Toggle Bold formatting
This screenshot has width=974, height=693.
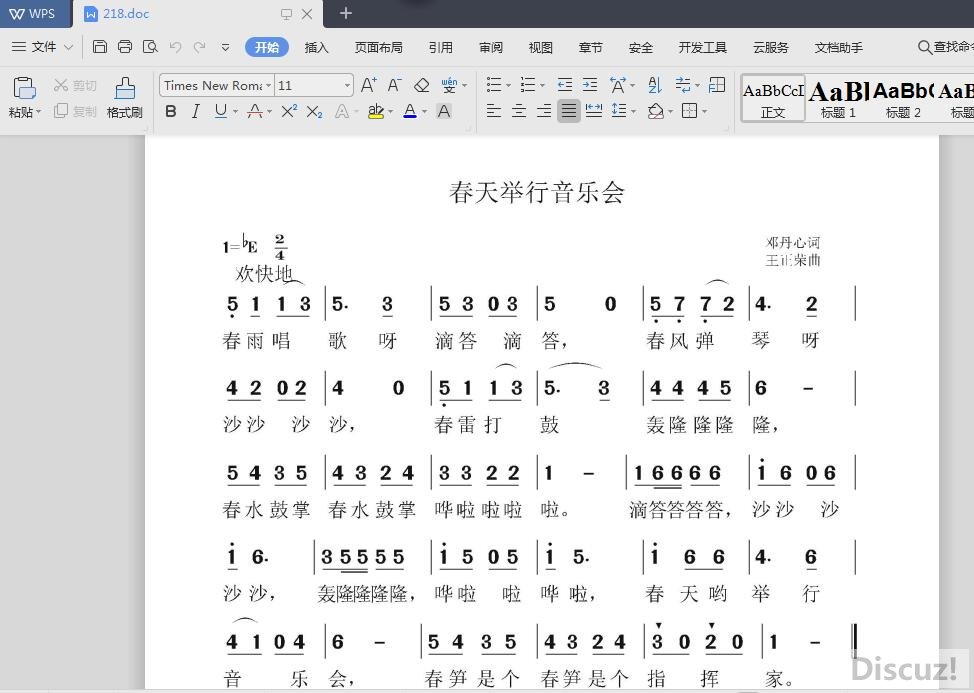click(171, 111)
